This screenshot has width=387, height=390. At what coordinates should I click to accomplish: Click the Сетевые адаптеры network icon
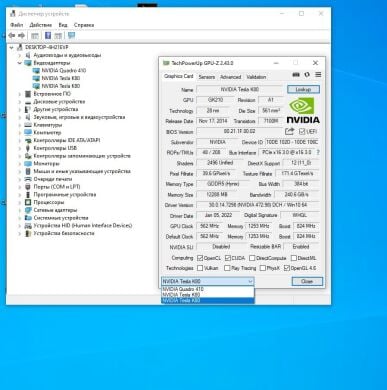pyautogui.click(x=28, y=210)
